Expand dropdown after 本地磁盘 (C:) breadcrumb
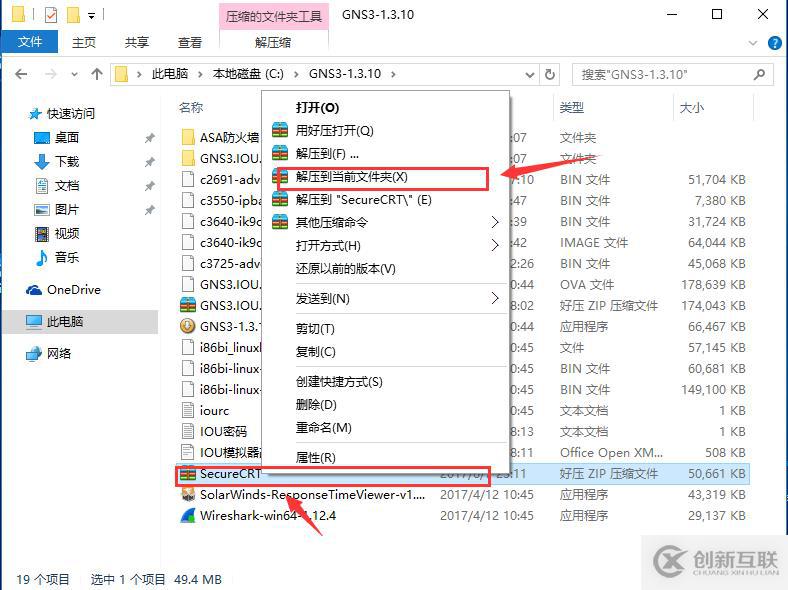This screenshot has width=788, height=590. 296,74
